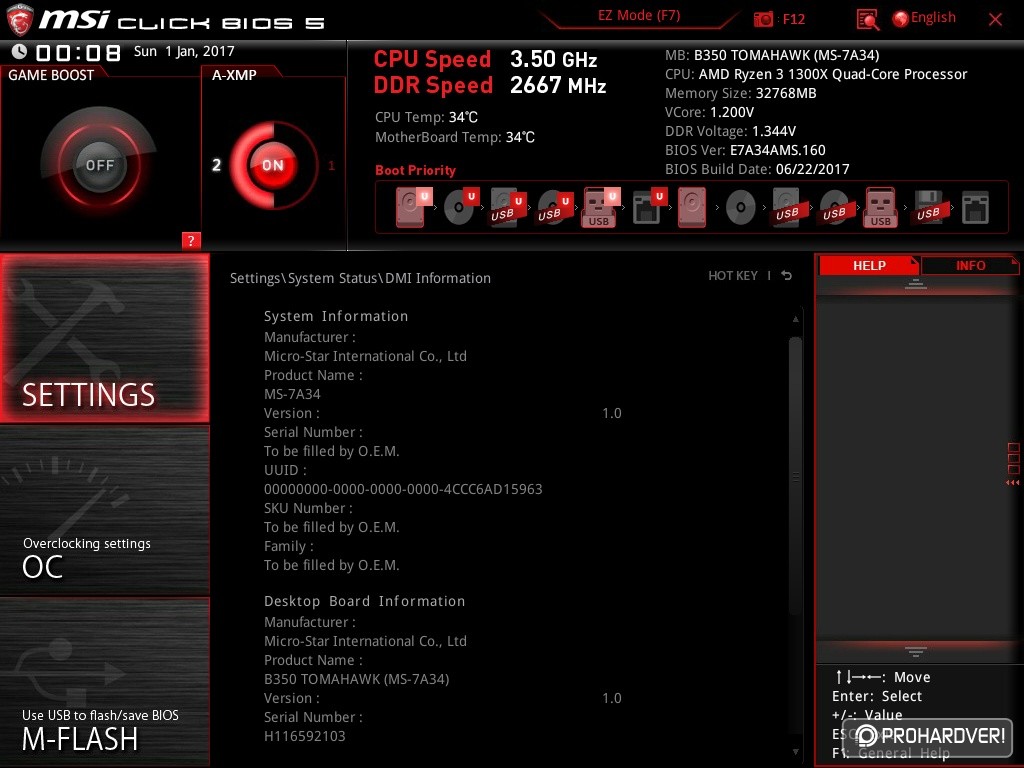Click the BIOS Build Date 06/22/2017 line
The image size is (1024, 768).
click(x=757, y=169)
